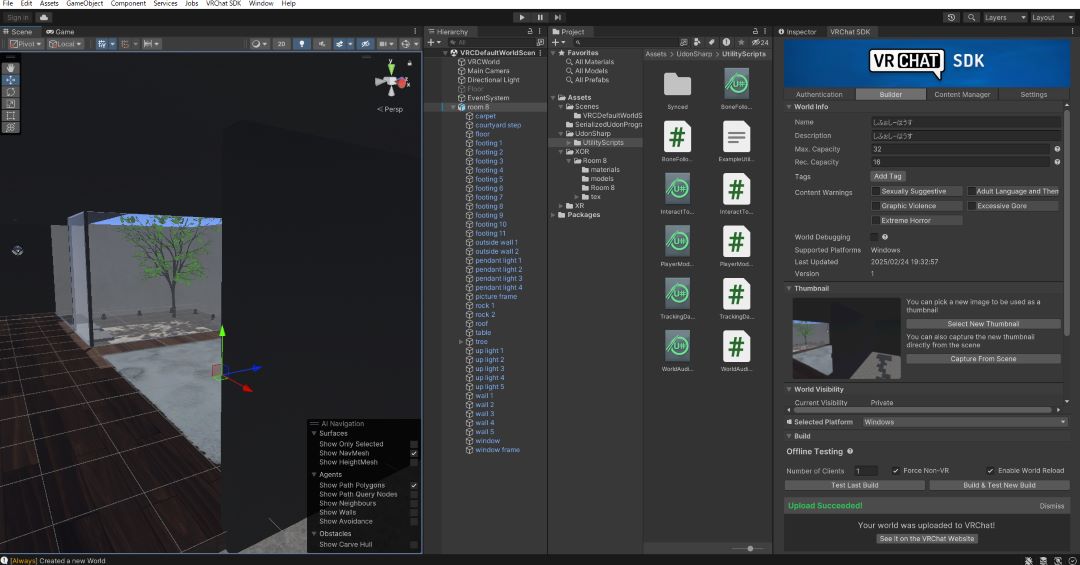
Task: Click the Project panel create plus button
Action: (559, 43)
